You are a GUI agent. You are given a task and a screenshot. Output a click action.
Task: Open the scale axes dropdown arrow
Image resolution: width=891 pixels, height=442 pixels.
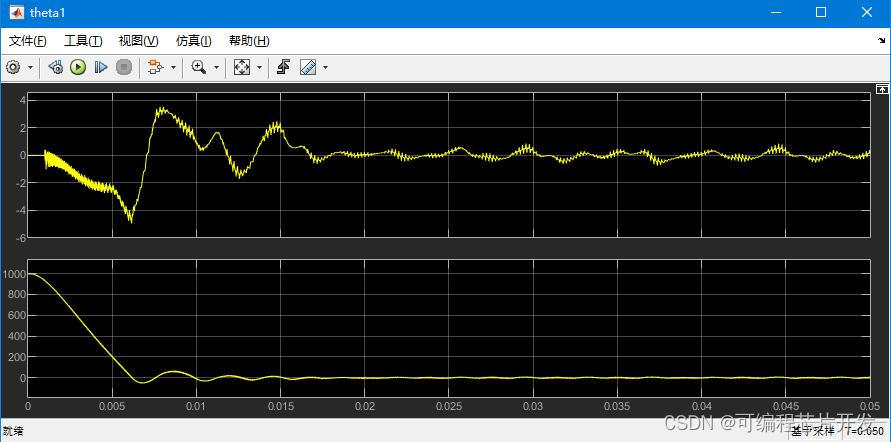[x=259, y=68]
